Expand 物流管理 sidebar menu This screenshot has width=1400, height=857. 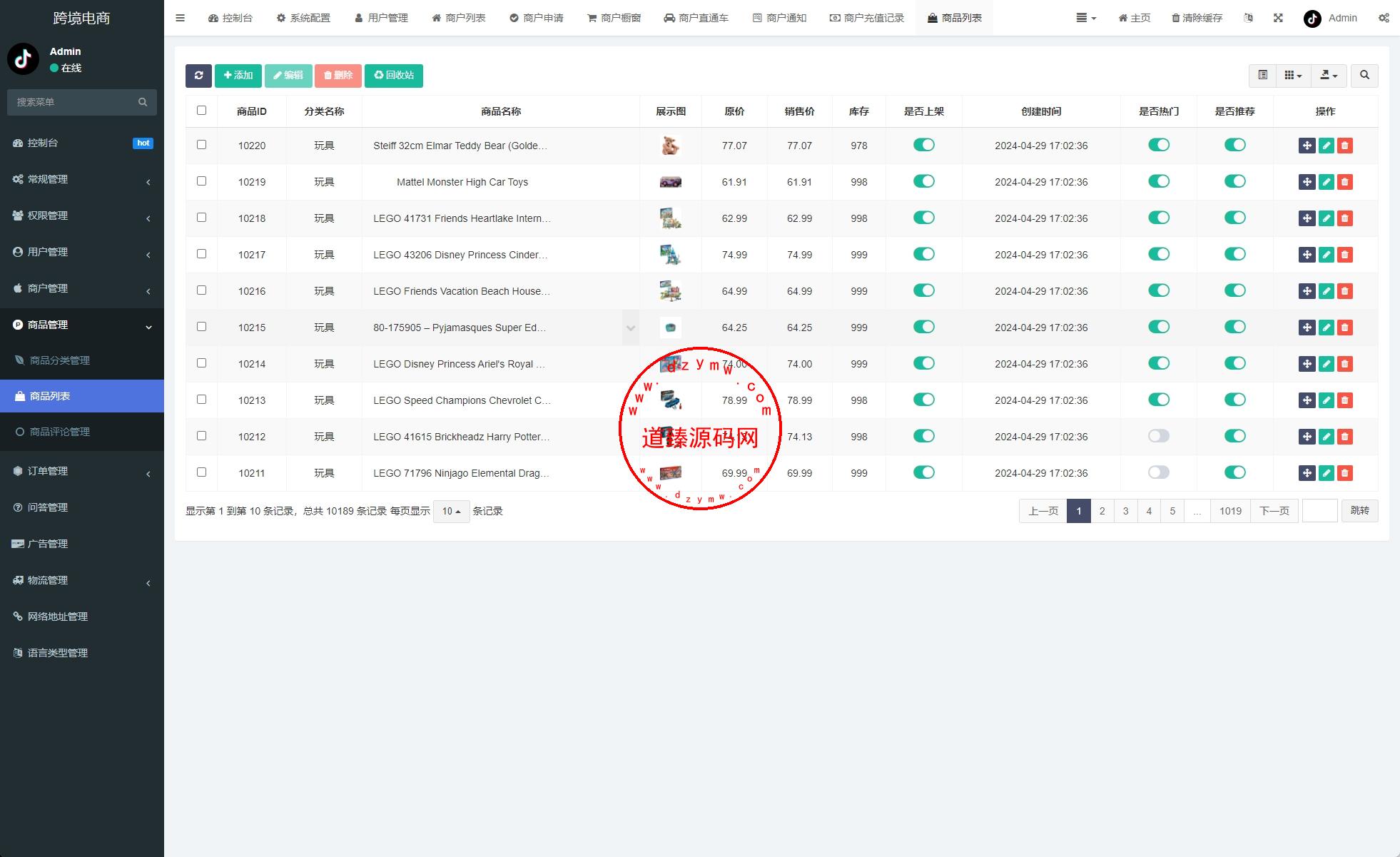click(x=82, y=580)
